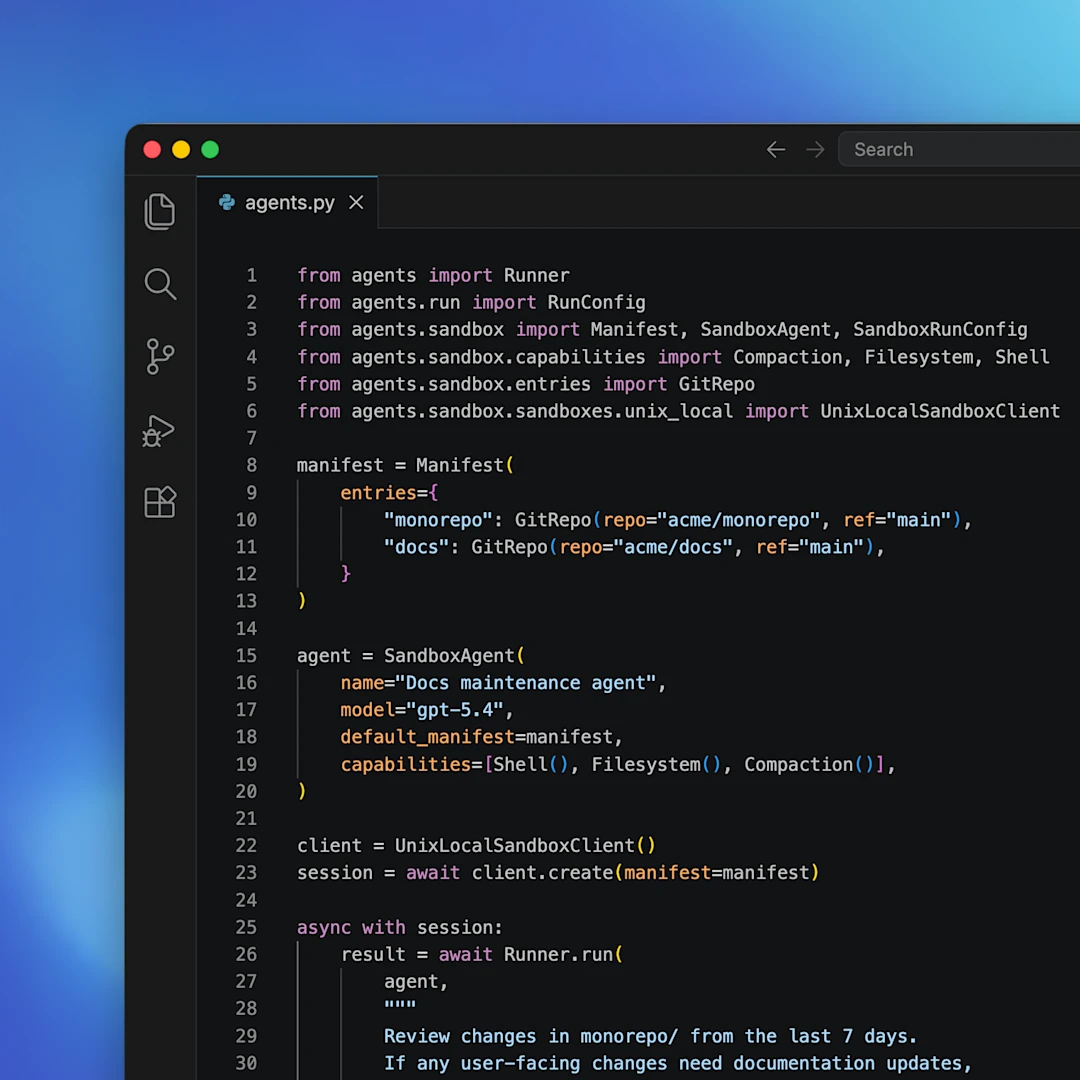Open the Explorer files icon

pos(160,211)
